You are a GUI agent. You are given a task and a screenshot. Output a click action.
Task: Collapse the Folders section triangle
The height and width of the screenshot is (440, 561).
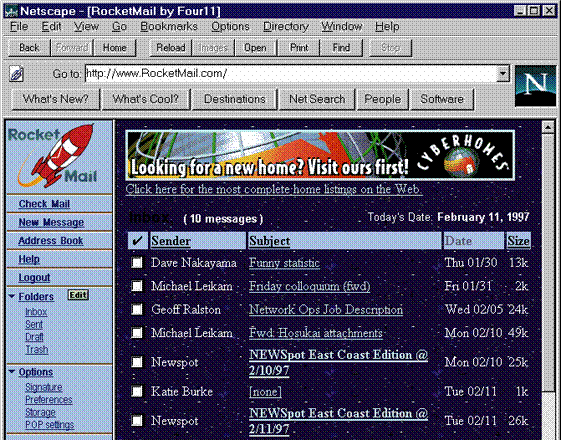(12, 297)
